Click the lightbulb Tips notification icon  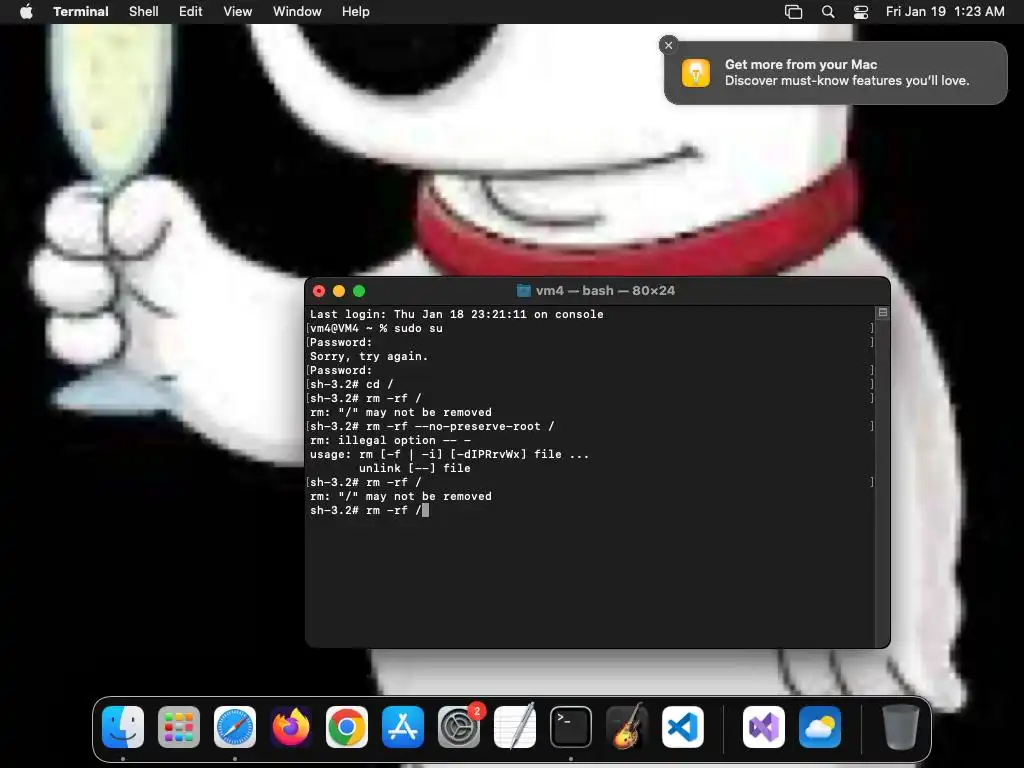point(696,72)
